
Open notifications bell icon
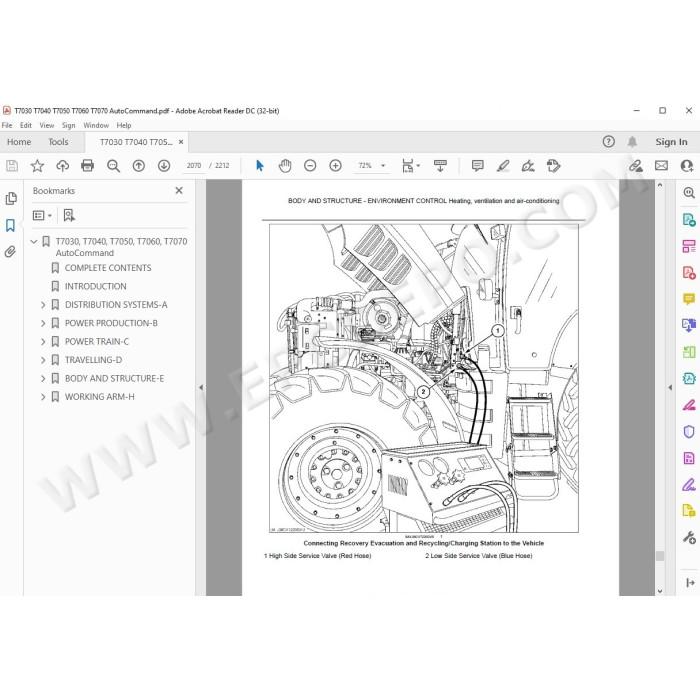point(632,142)
